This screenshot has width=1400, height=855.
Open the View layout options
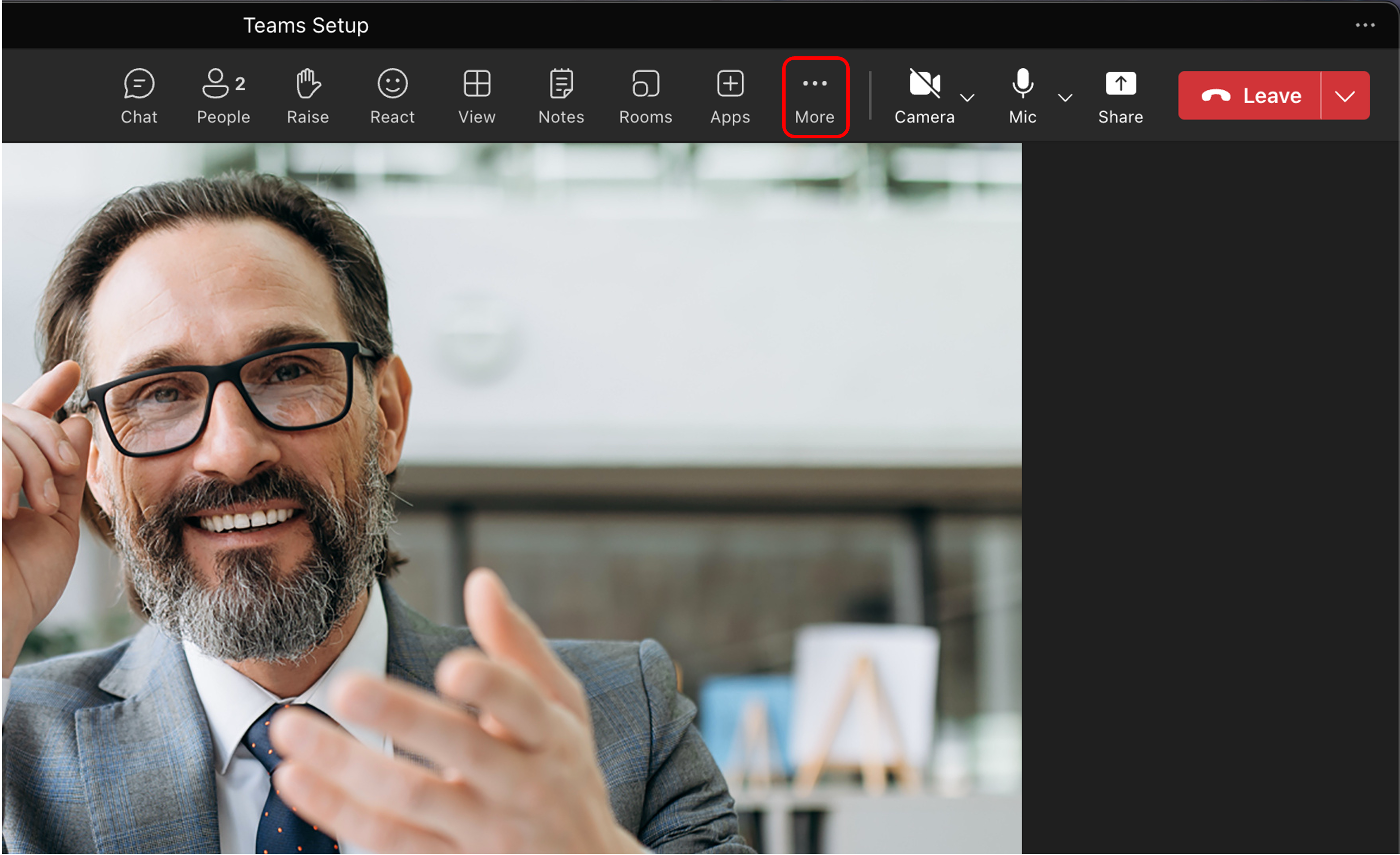click(477, 96)
